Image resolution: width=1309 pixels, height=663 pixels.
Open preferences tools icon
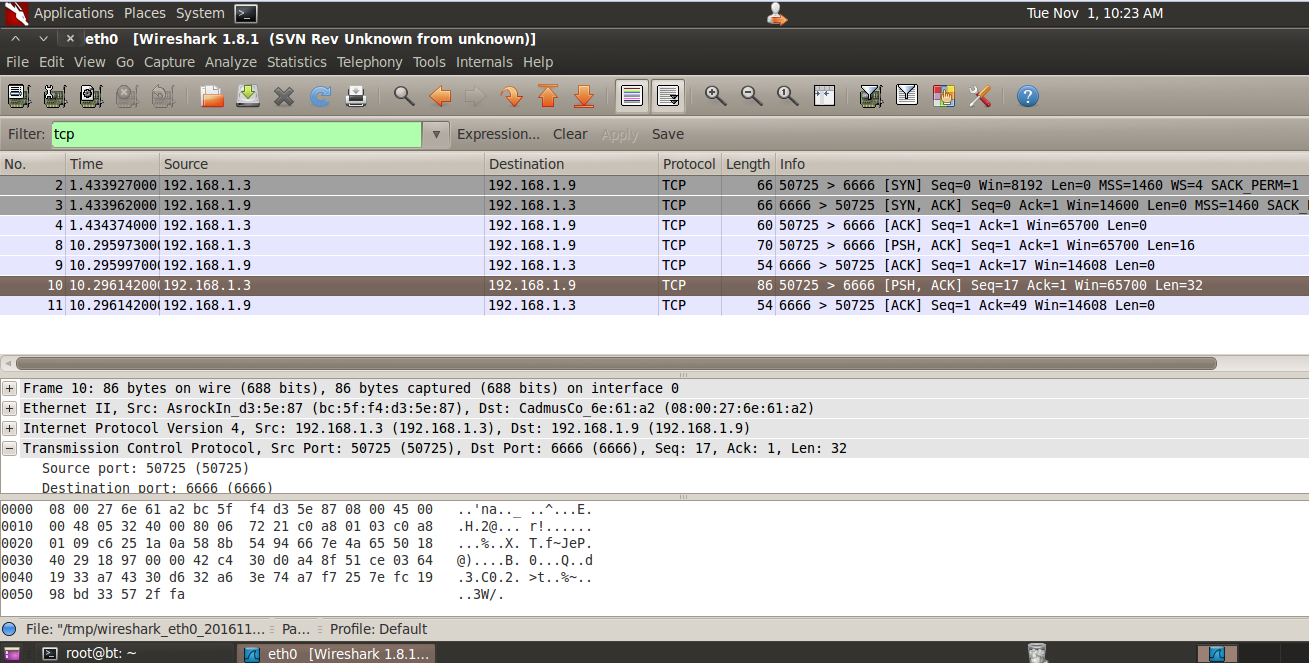pyautogui.click(x=980, y=96)
